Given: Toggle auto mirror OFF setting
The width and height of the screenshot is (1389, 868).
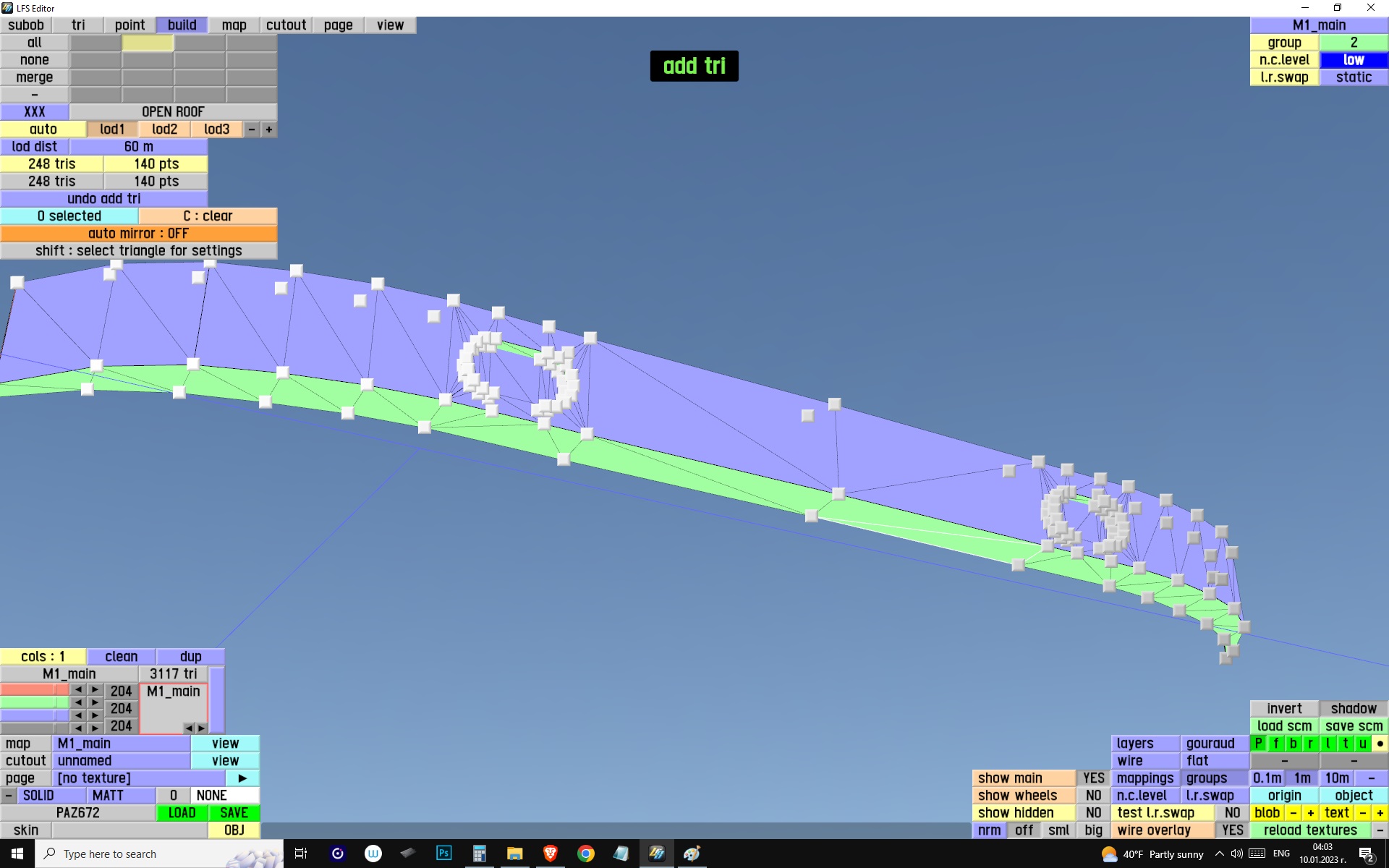Looking at the screenshot, I should [138, 234].
